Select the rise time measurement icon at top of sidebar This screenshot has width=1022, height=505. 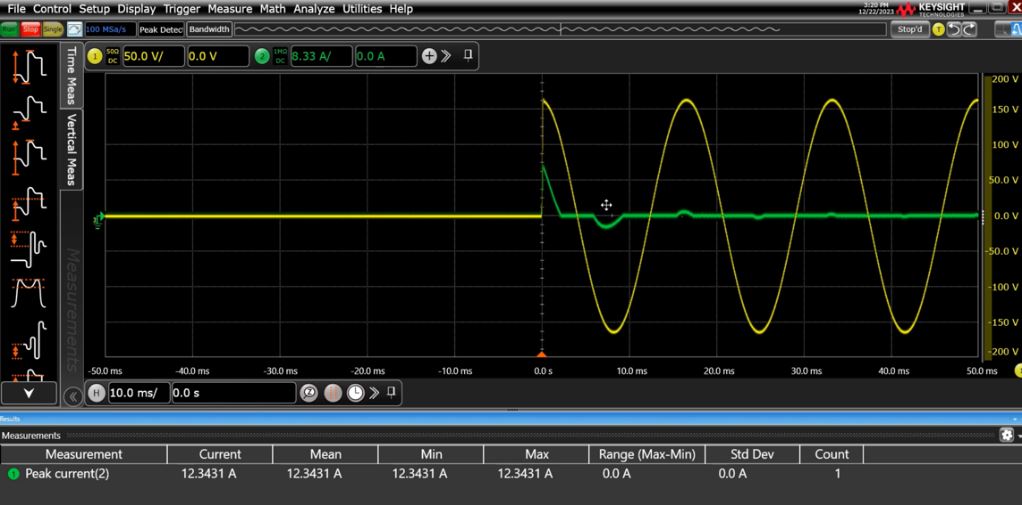click(x=29, y=65)
